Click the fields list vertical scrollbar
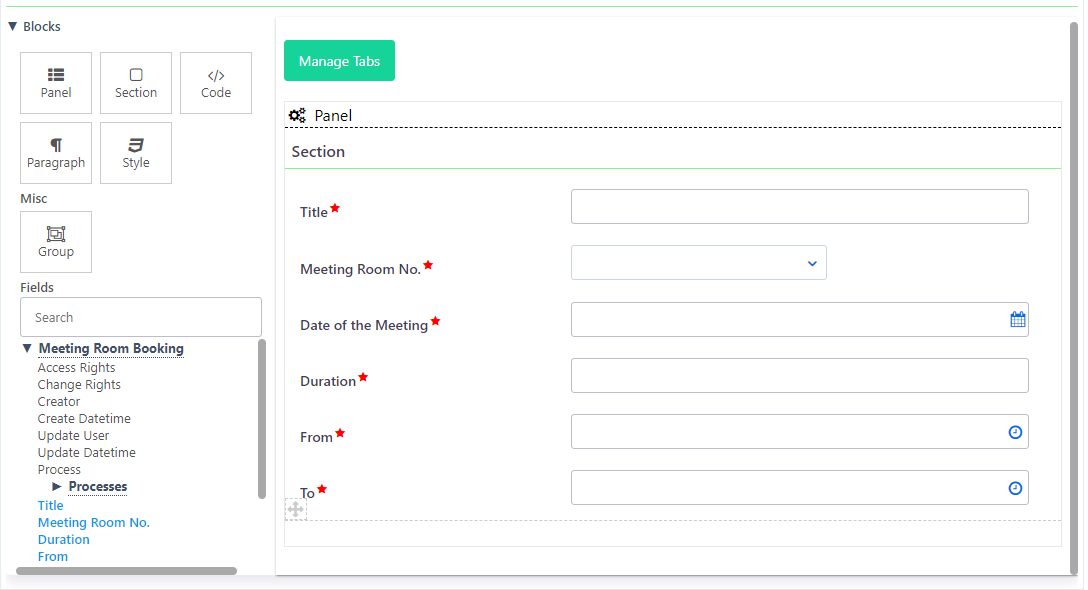Viewport: 1088px width, 590px height. [x=262, y=420]
